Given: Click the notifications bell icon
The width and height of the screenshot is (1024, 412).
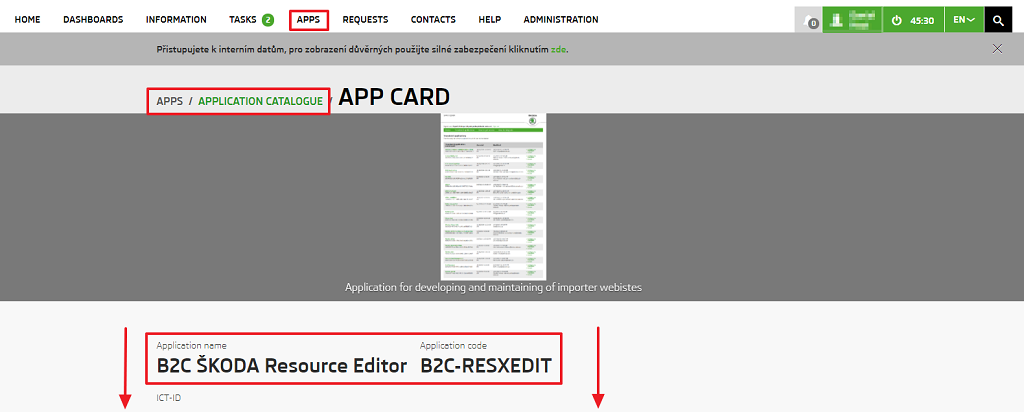Looking at the screenshot, I should coord(808,20).
